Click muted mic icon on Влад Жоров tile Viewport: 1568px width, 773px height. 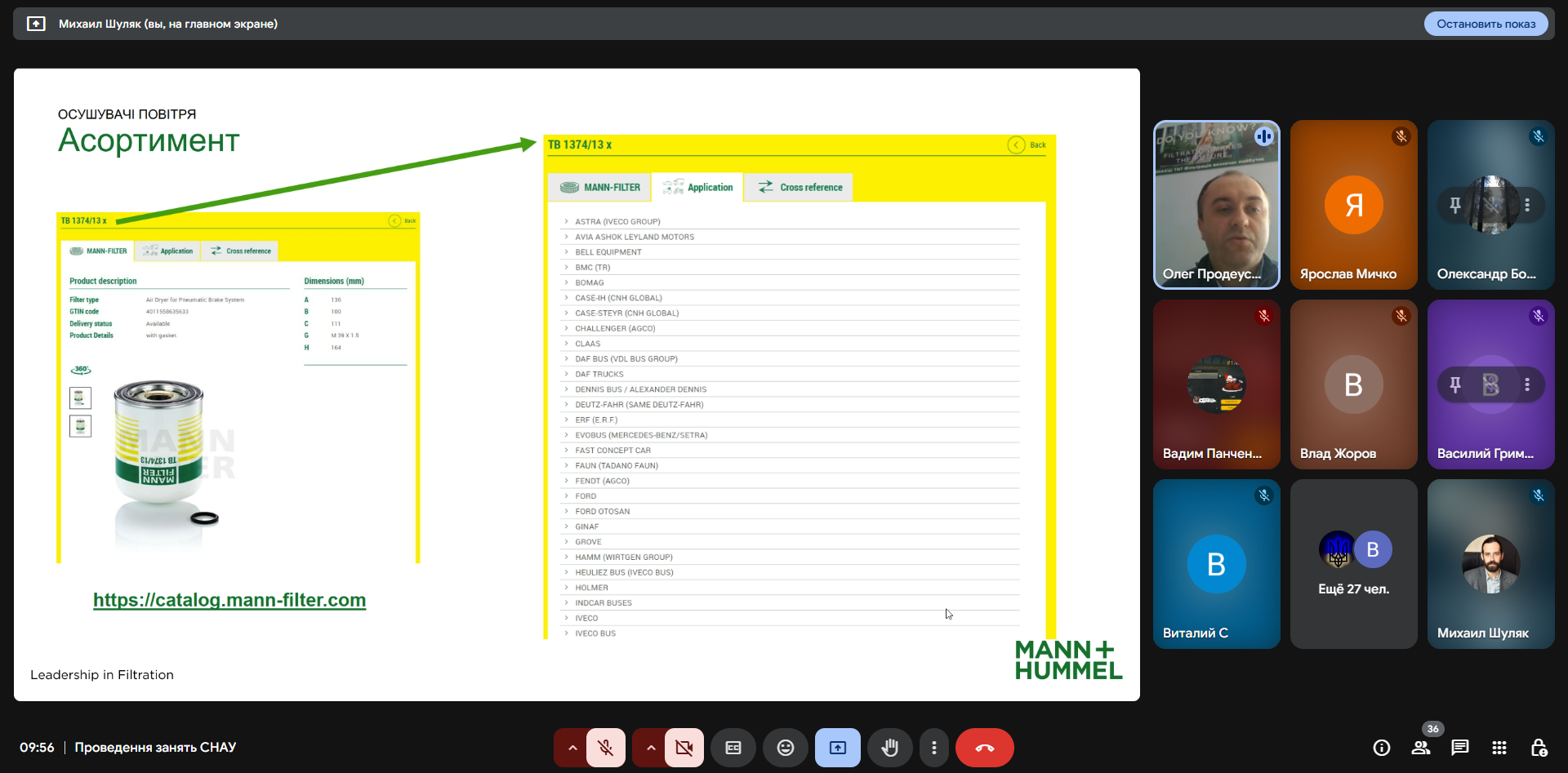(x=1401, y=316)
